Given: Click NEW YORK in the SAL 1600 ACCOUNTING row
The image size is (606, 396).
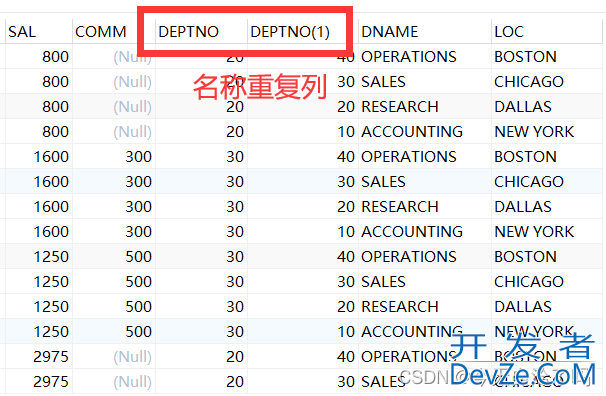Looking at the screenshot, I should click(x=534, y=232).
